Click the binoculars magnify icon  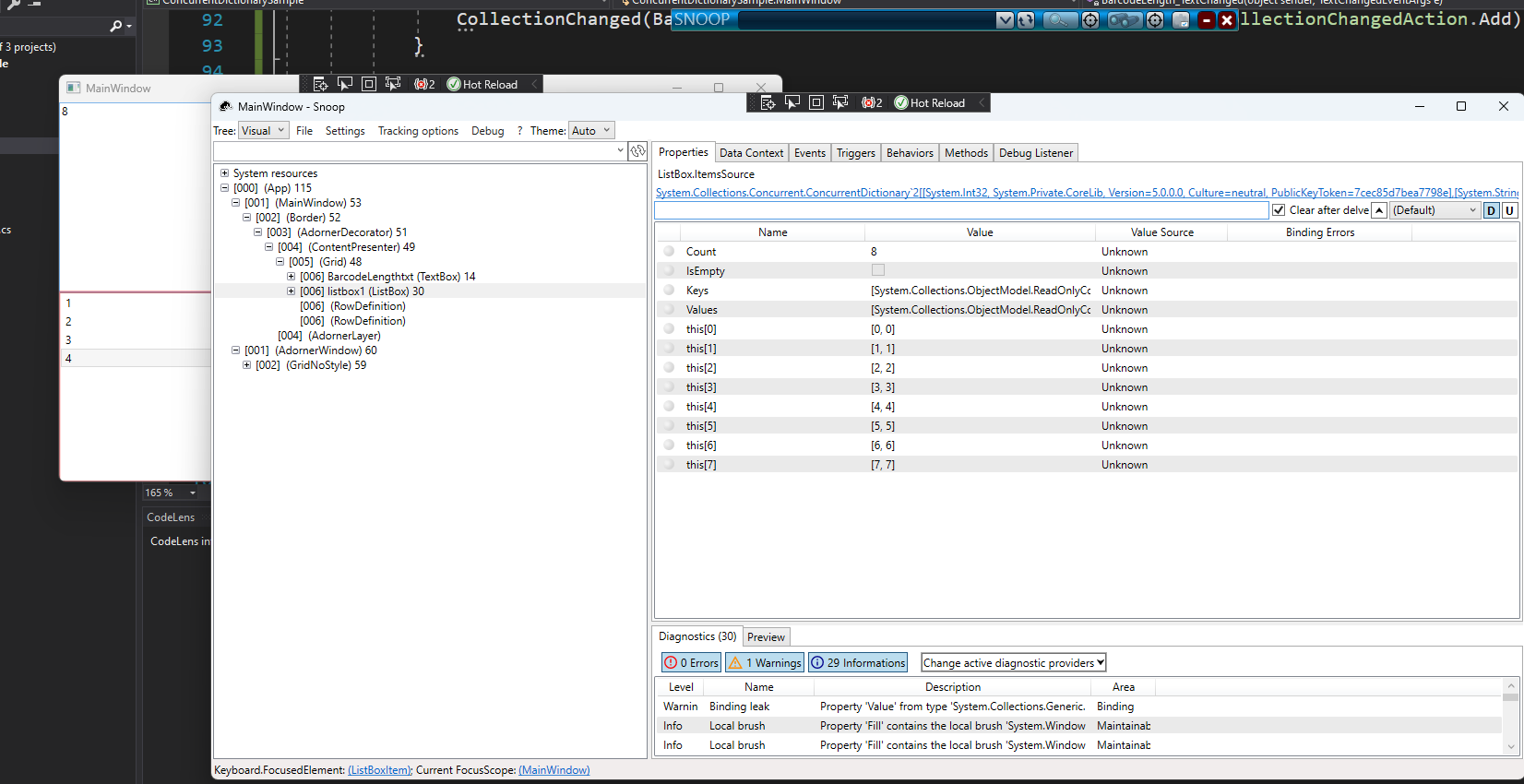pos(1125,20)
